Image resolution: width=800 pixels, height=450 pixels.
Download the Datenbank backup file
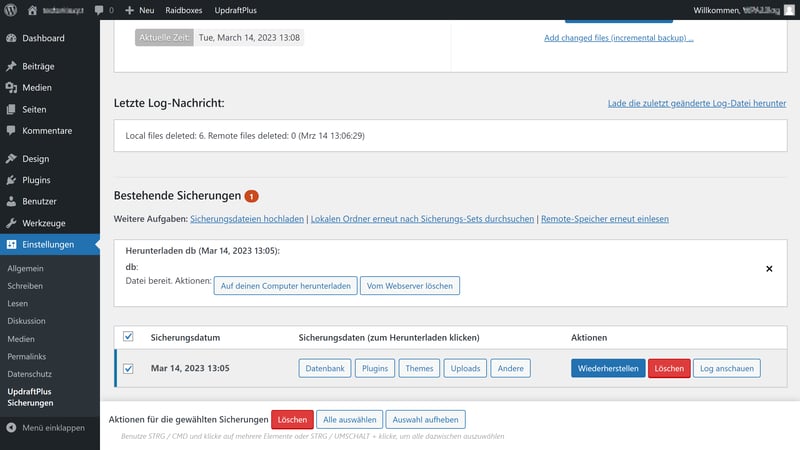click(325, 368)
